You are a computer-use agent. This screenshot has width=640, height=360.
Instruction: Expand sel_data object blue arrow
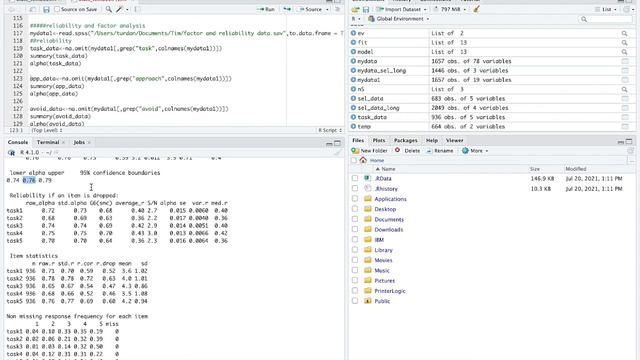353,98
